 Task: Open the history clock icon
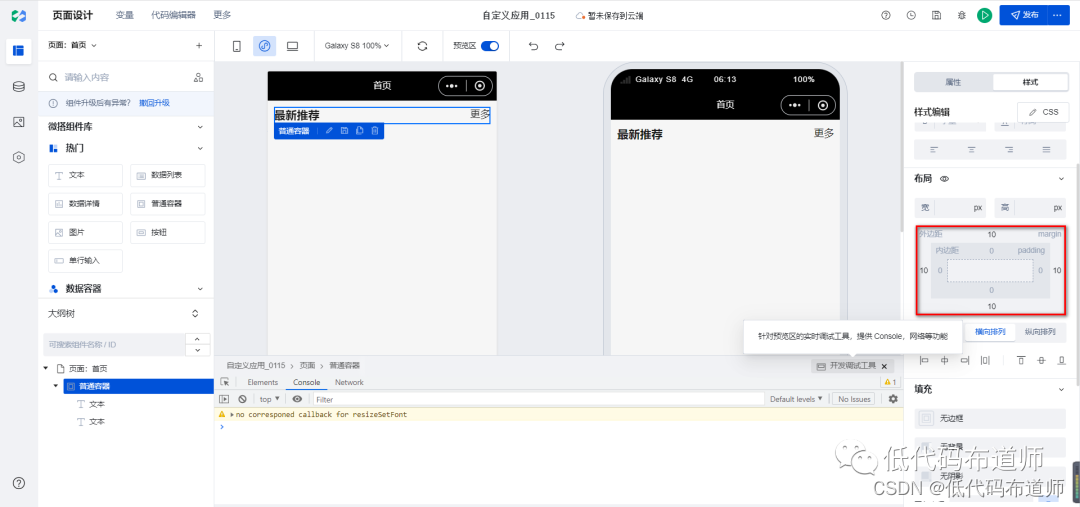pos(911,15)
